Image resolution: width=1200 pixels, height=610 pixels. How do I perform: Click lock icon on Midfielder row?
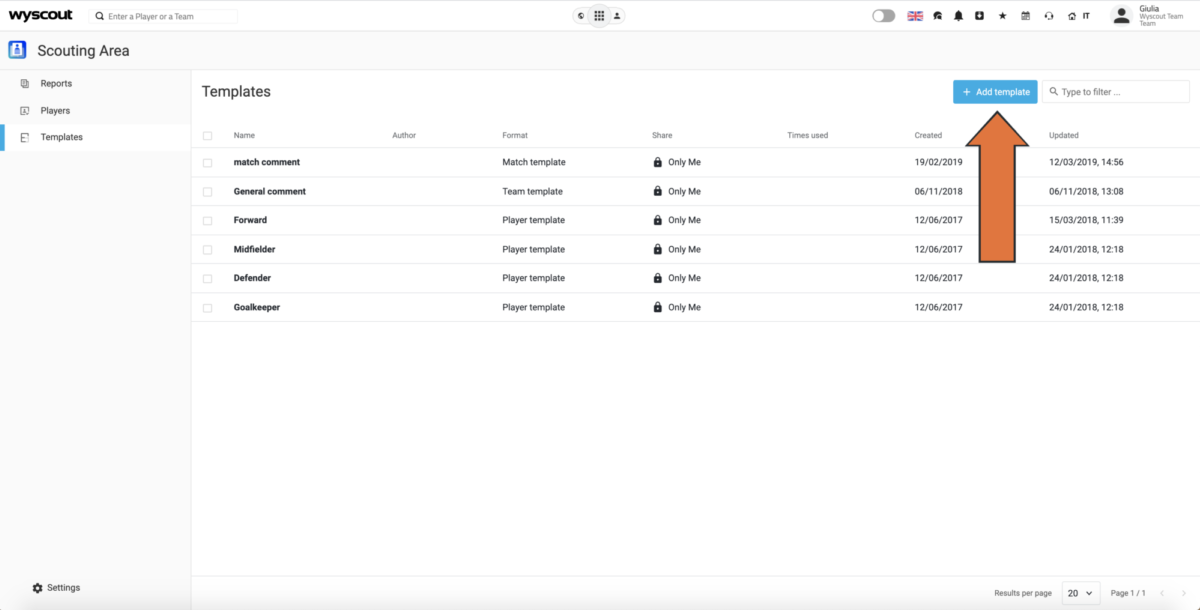coord(657,250)
